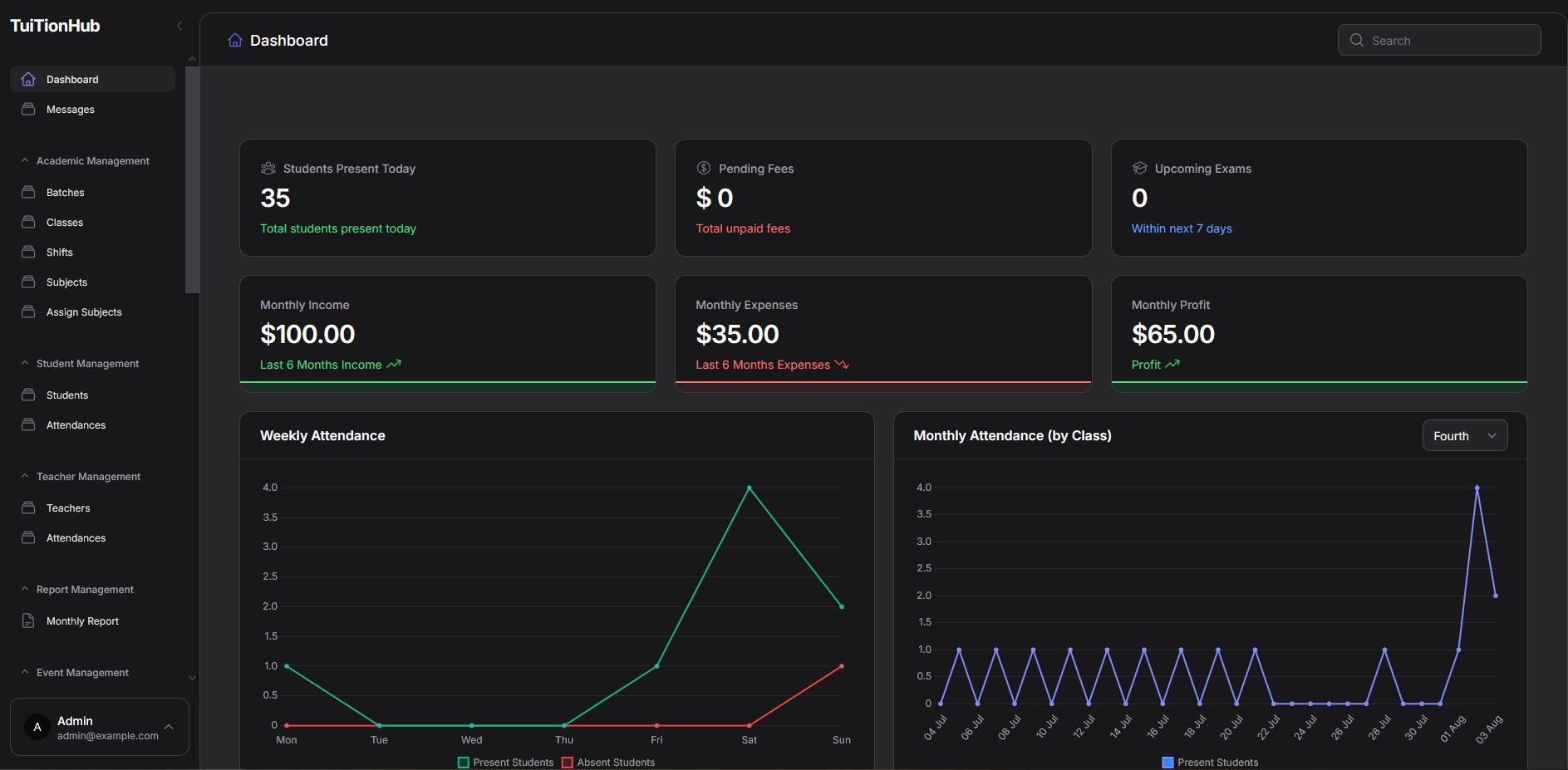The image size is (1568, 770).
Task: Click the Dashboard home icon in sidebar
Action: coord(28,79)
